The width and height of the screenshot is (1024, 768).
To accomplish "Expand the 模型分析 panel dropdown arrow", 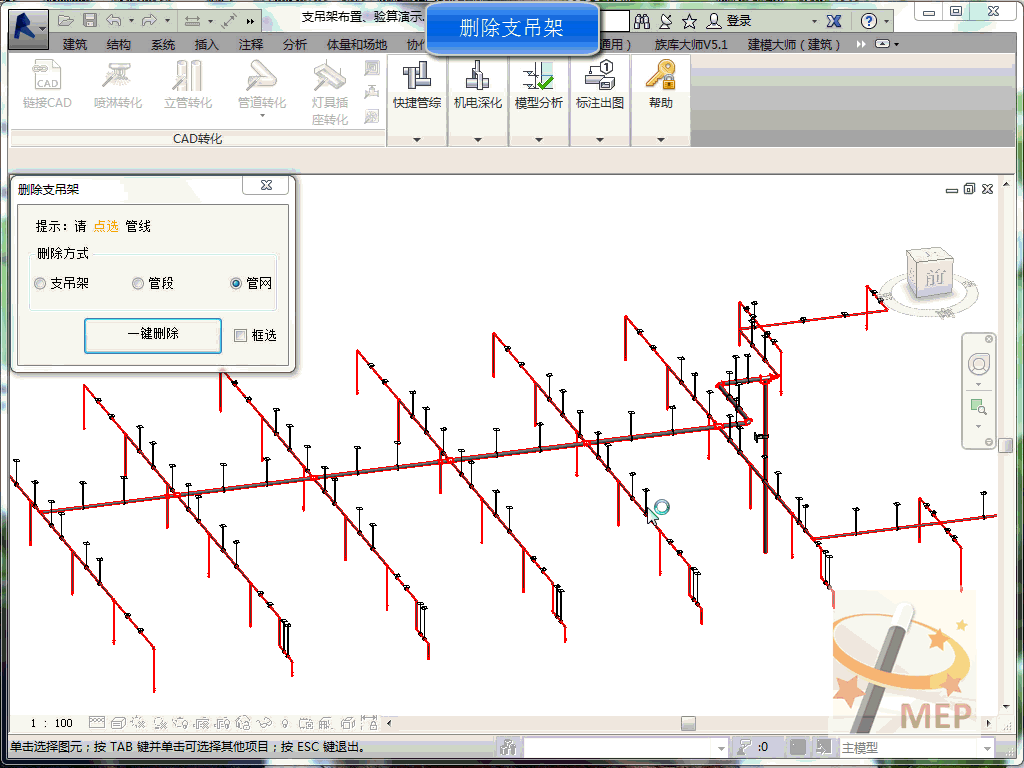I will (538, 139).
